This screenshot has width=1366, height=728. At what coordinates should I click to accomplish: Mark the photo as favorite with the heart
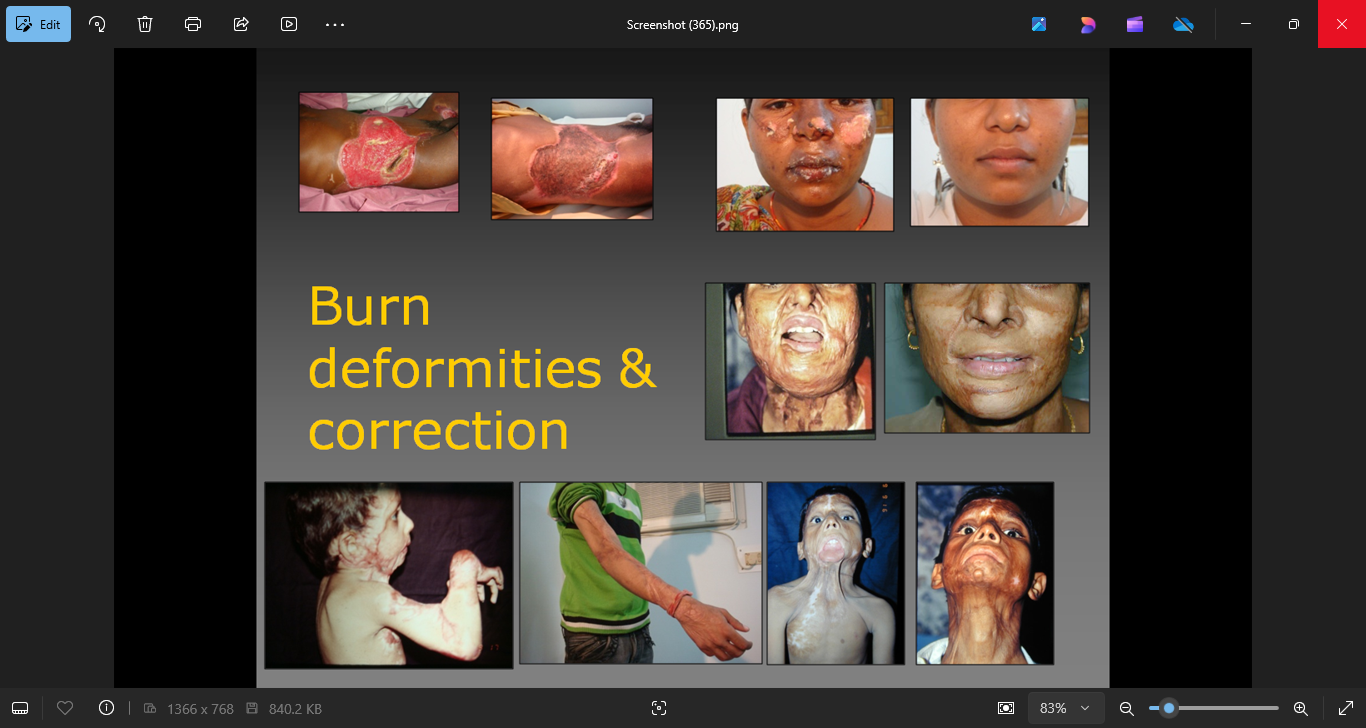pos(65,708)
